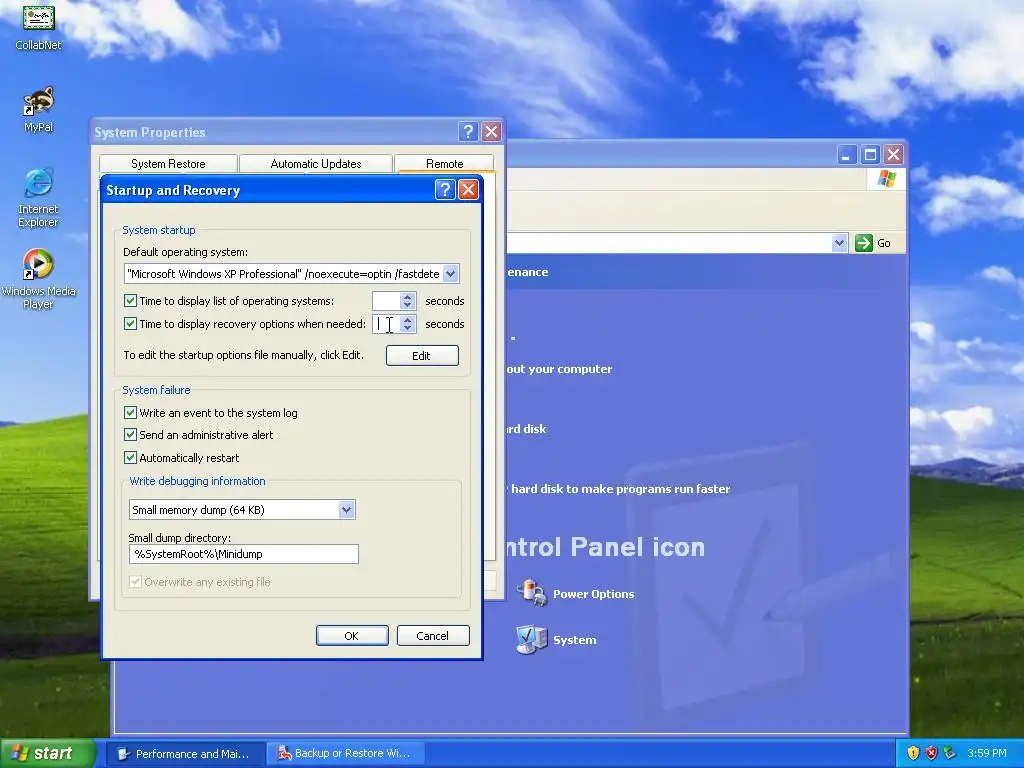Switch to the Remote tab

pyautogui.click(x=444, y=163)
